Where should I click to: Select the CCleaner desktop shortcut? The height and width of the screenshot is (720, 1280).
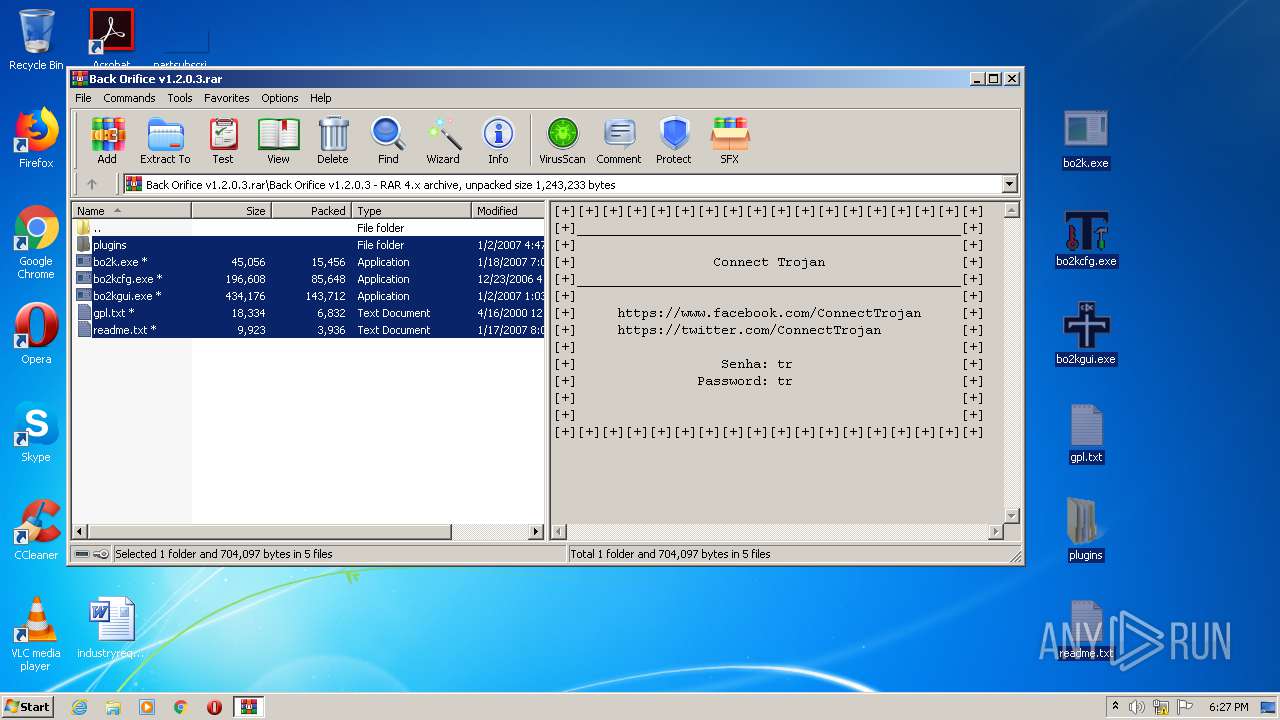point(36,530)
